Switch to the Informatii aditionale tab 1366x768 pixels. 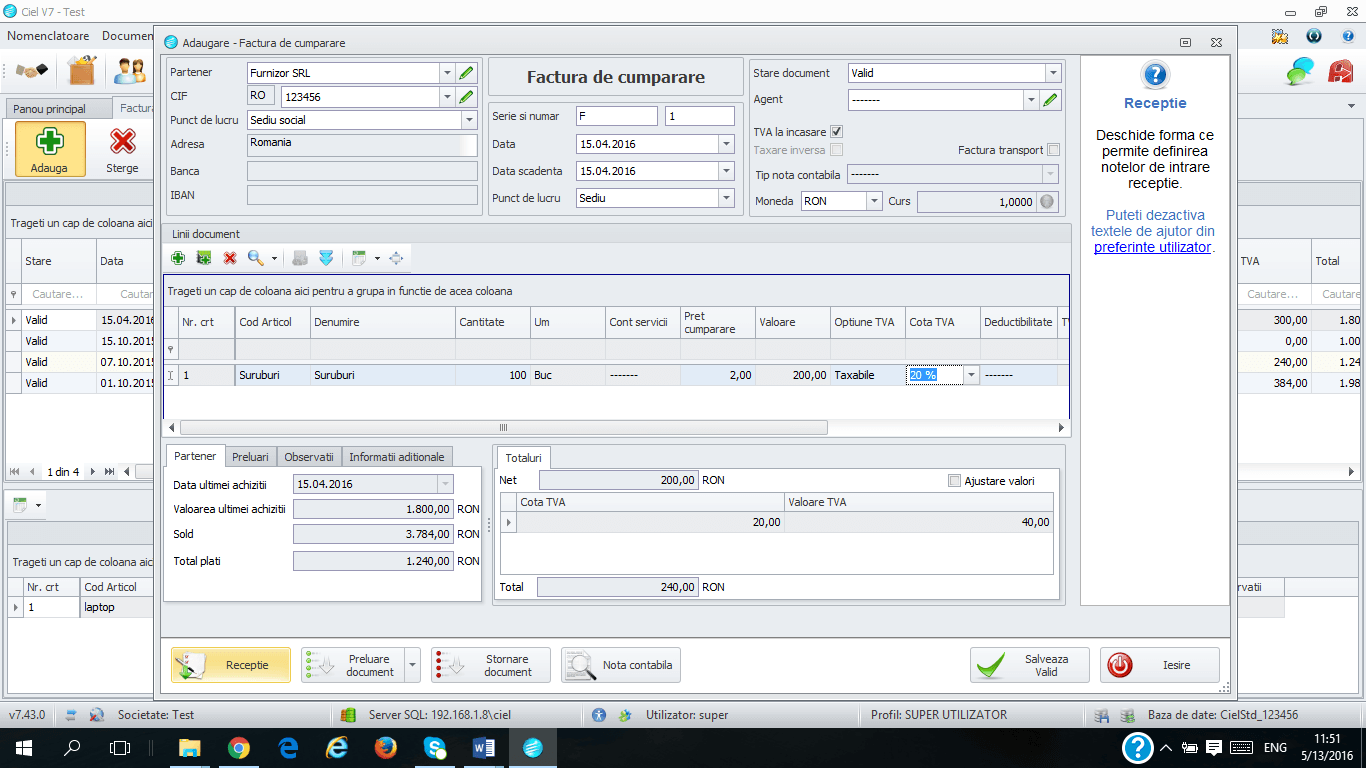(397, 457)
